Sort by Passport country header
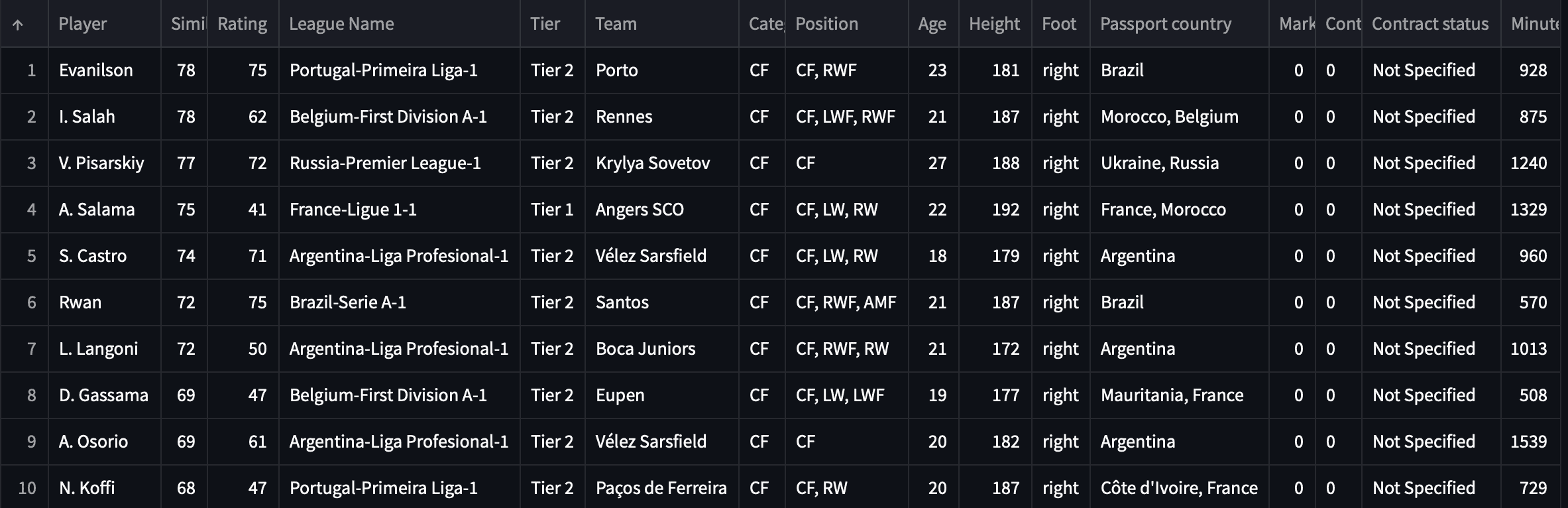 point(1165,24)
